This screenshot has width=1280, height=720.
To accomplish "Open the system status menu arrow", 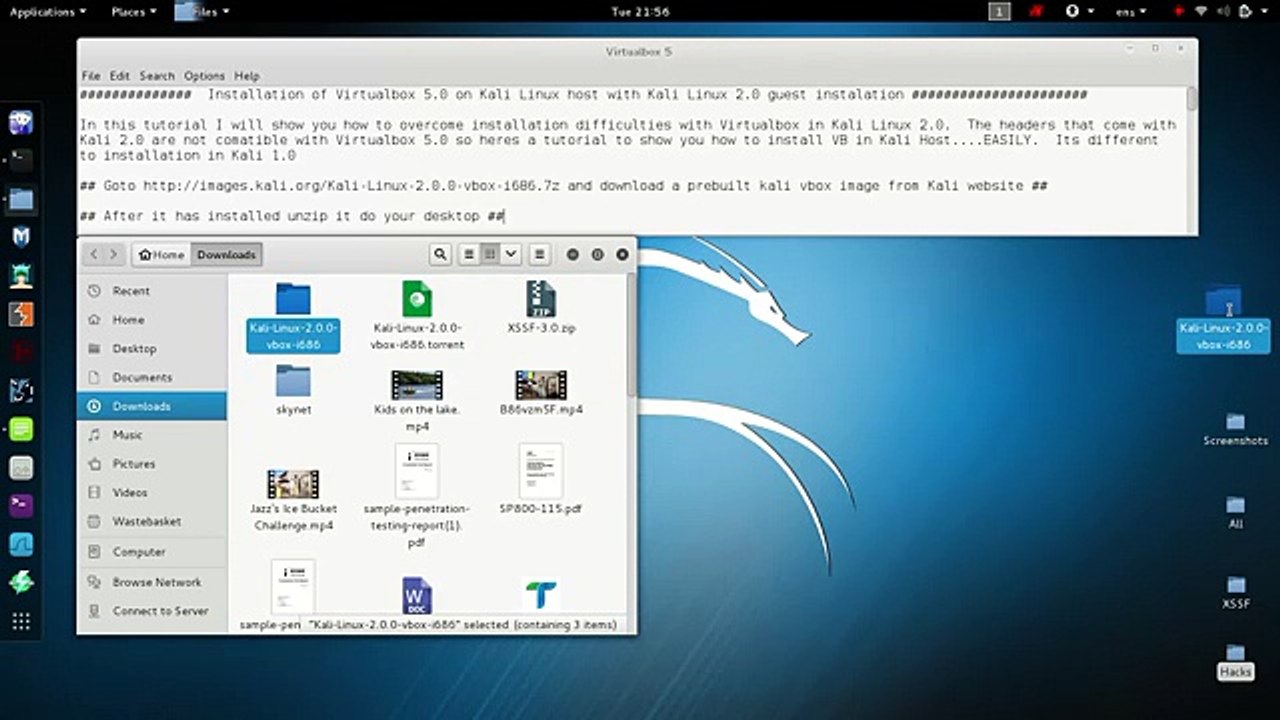I will tap(1267, 12).
